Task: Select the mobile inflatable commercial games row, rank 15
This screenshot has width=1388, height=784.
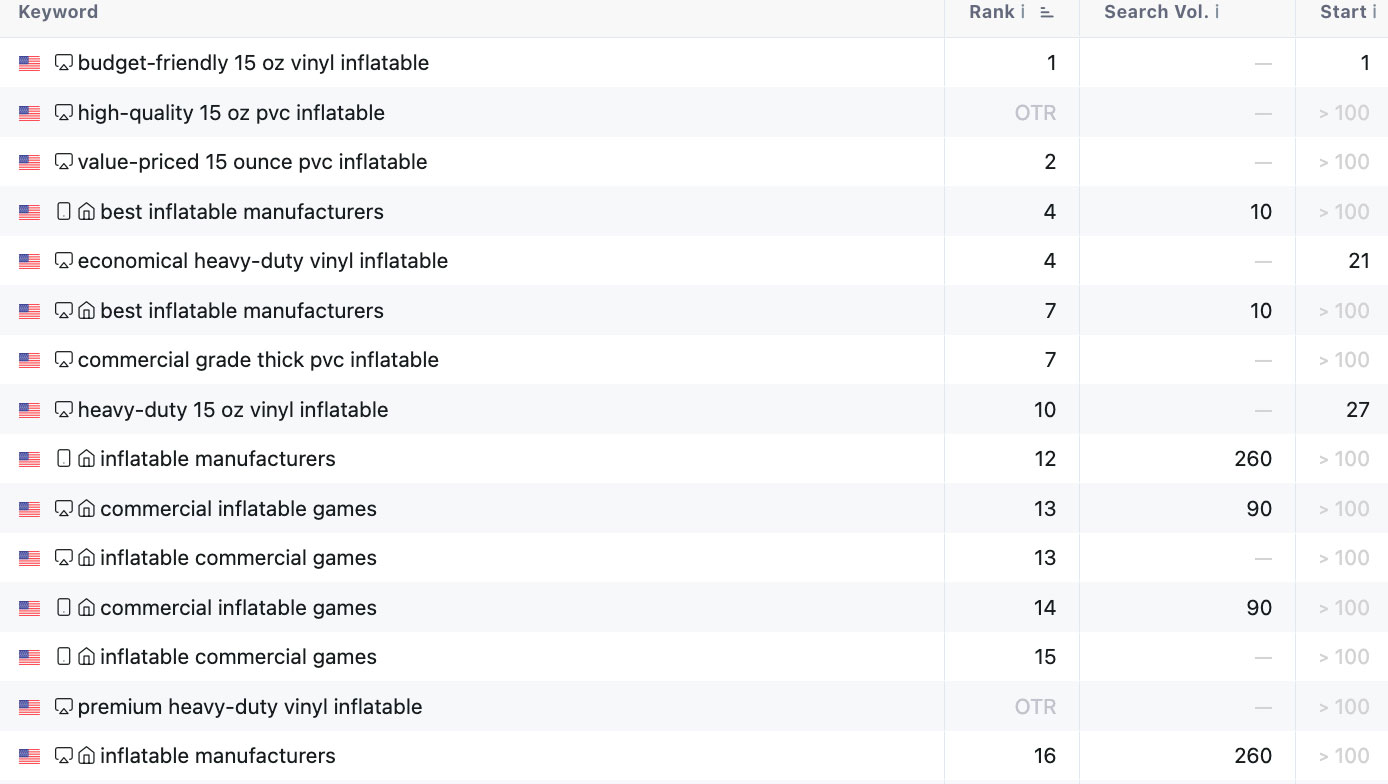Action: pyautogui.click(x=238, y=657)
